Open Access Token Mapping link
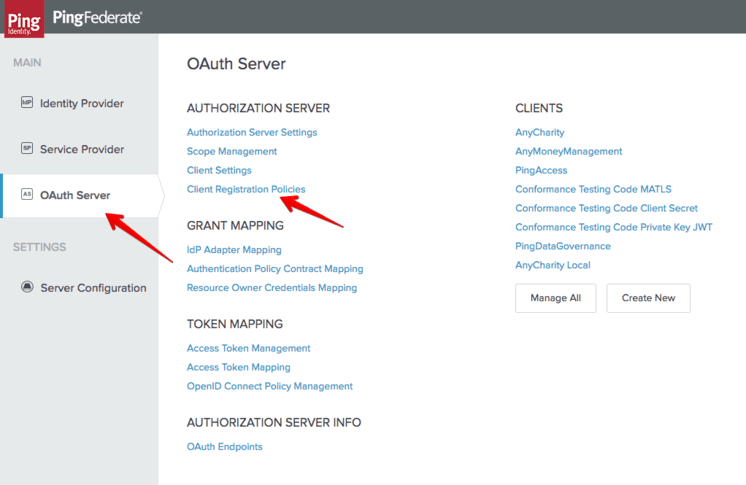Viewport: 746px width, 485px height. tap(238, 367)
